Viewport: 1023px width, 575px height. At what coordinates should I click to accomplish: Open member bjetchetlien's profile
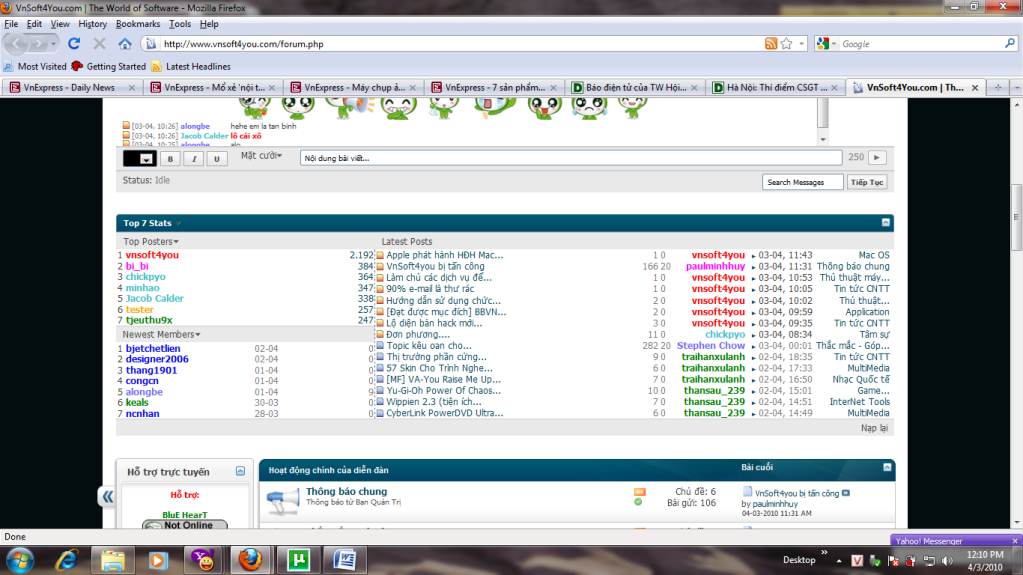153,349
